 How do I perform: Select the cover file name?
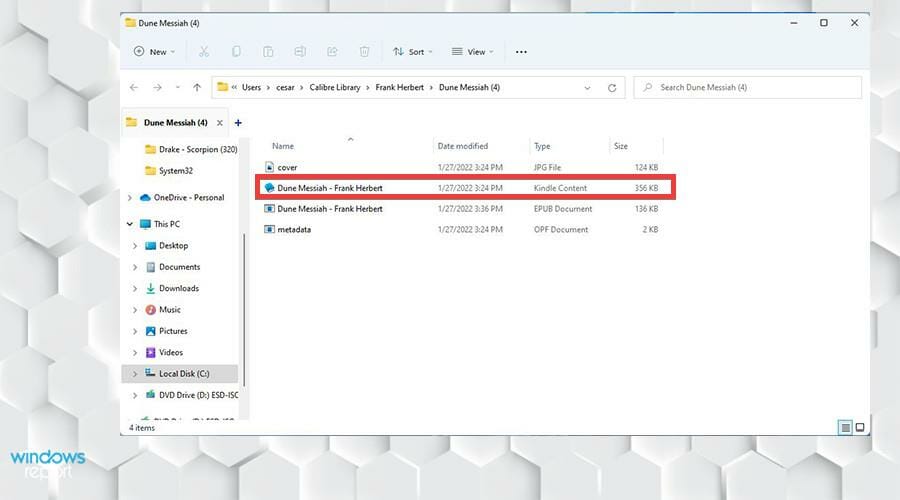(287, 168)
